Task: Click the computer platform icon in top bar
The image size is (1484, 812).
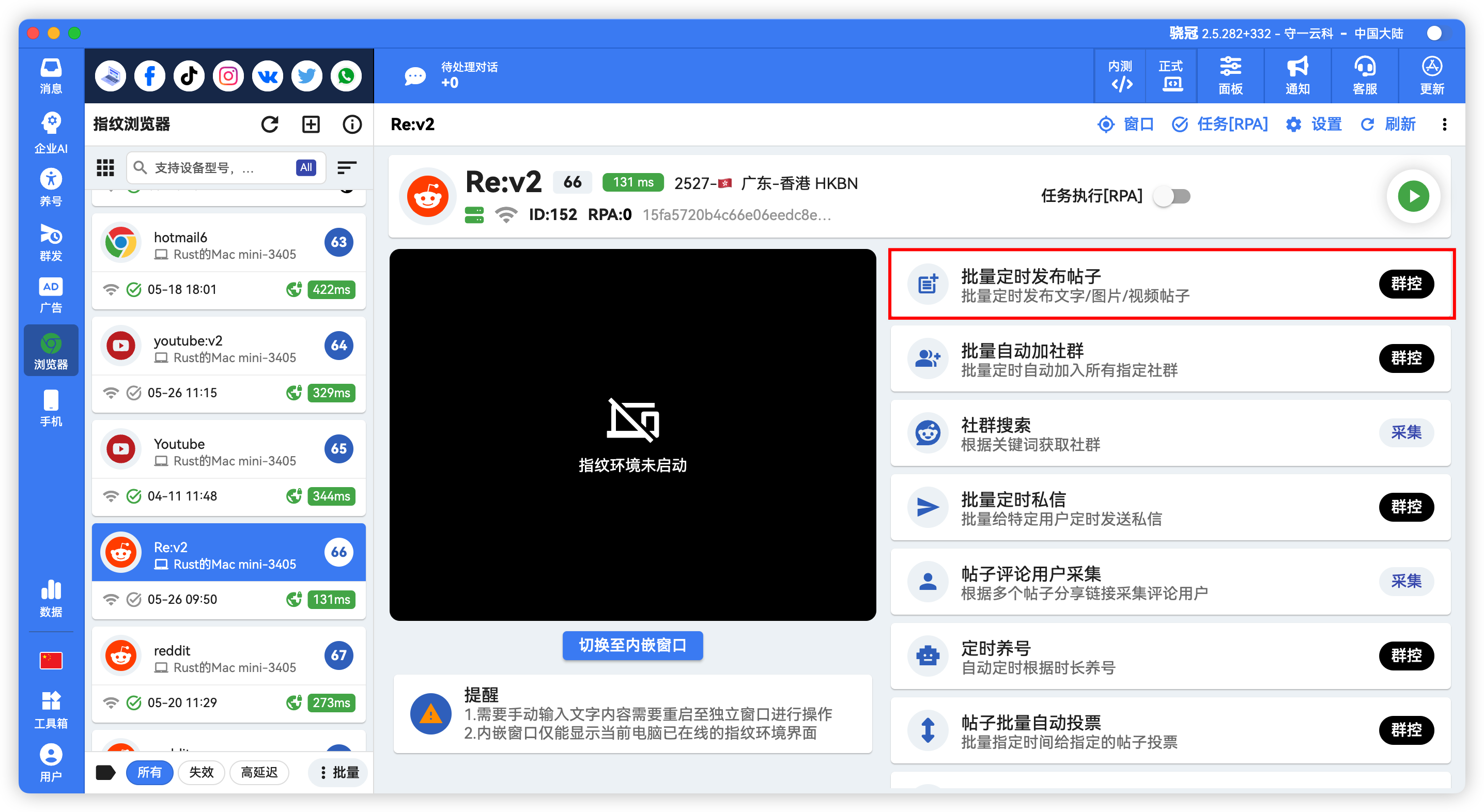Action: (111, 76)
